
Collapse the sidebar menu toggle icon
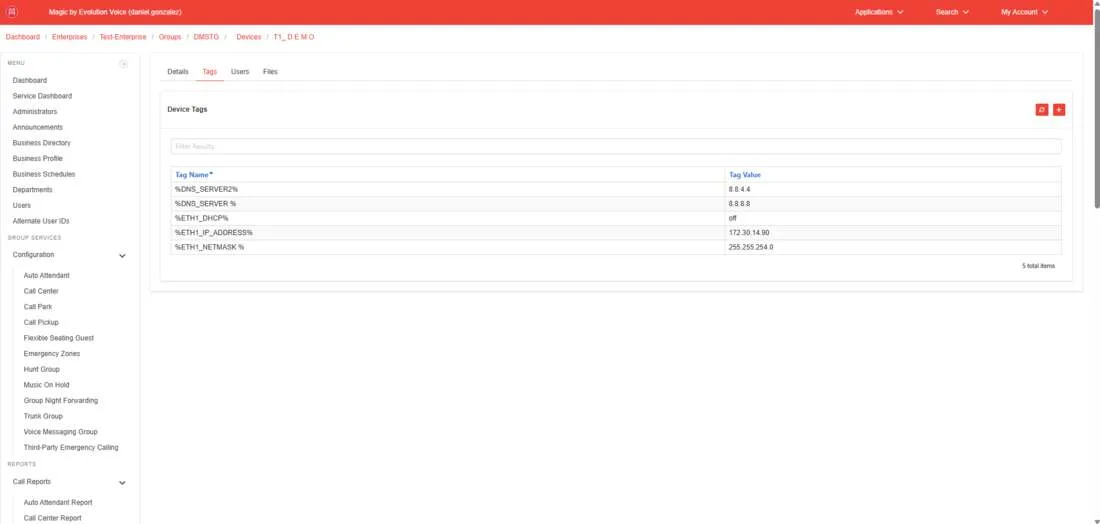click(x=123, y=64)
